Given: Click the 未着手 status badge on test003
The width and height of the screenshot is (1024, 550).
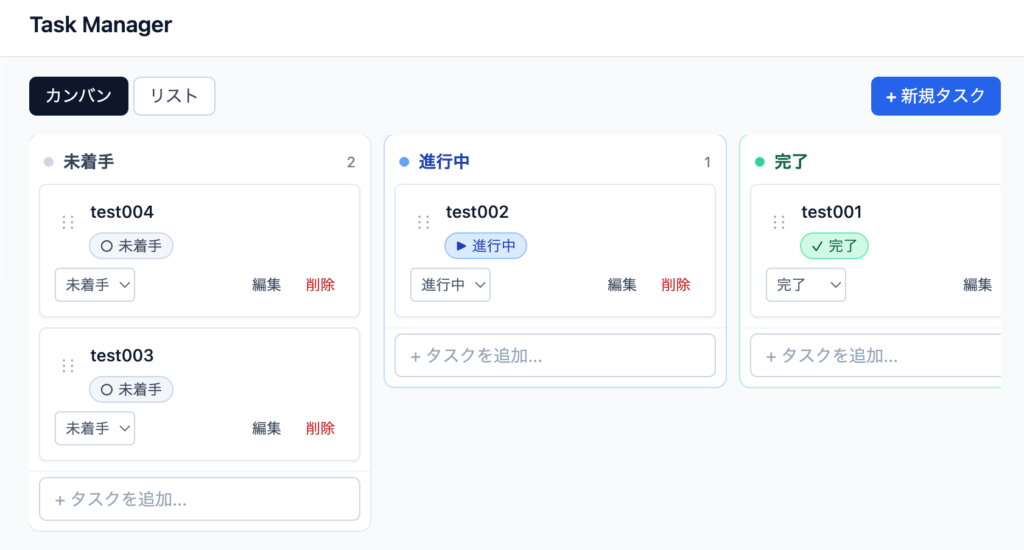Looking at the screenshot, I should pyautogui.click(x=131, y=390).
